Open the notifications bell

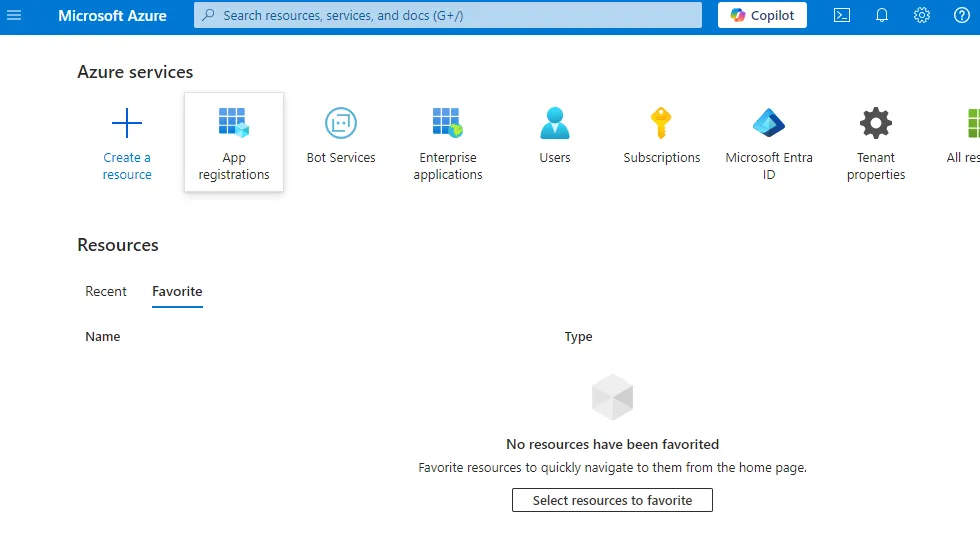[x=882, y=15]
